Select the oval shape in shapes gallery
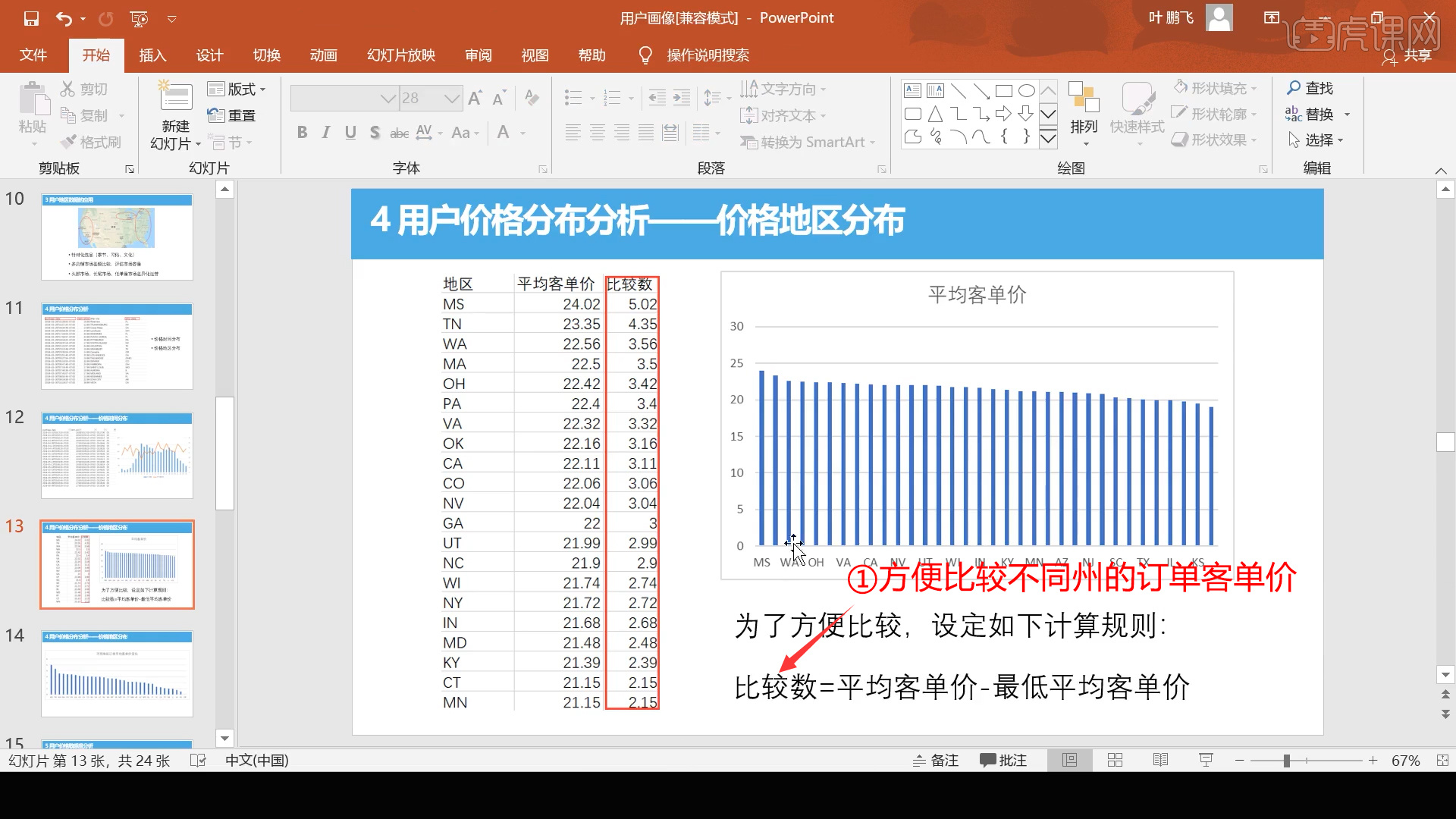This screenshot has width=1456, height=819. coord(1027,91)
